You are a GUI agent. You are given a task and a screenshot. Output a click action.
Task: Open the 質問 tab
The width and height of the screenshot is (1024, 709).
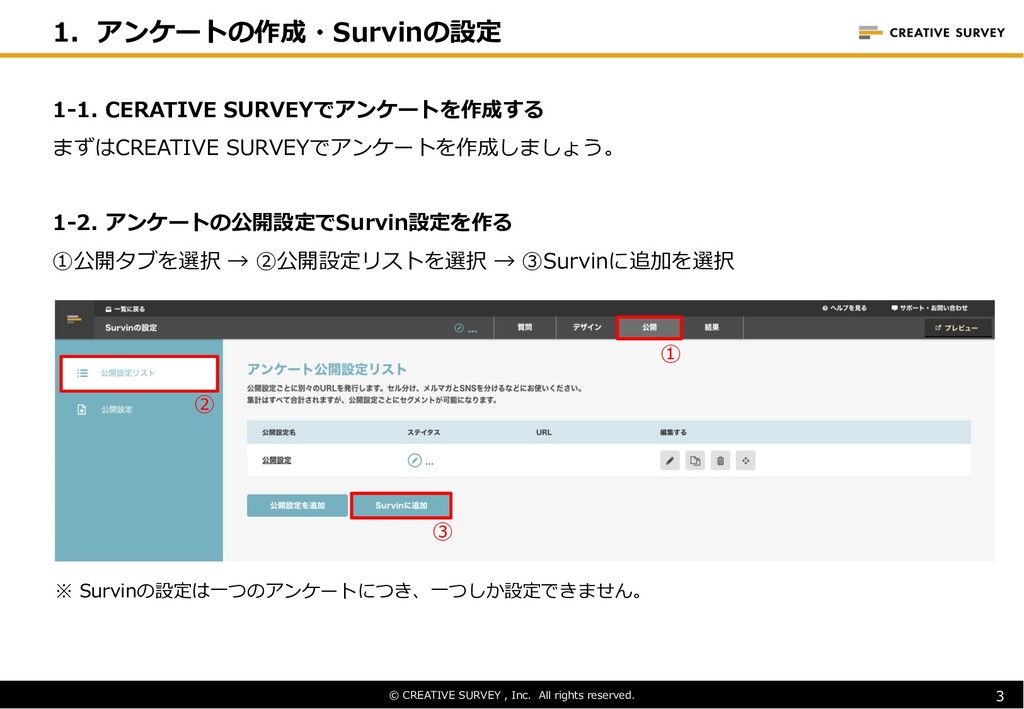point(525,328)
